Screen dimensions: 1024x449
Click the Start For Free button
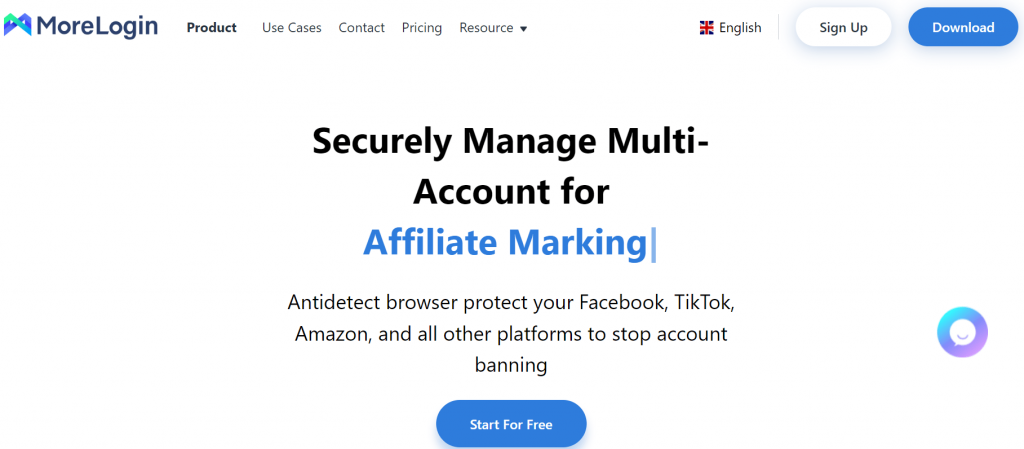(511, 424)
